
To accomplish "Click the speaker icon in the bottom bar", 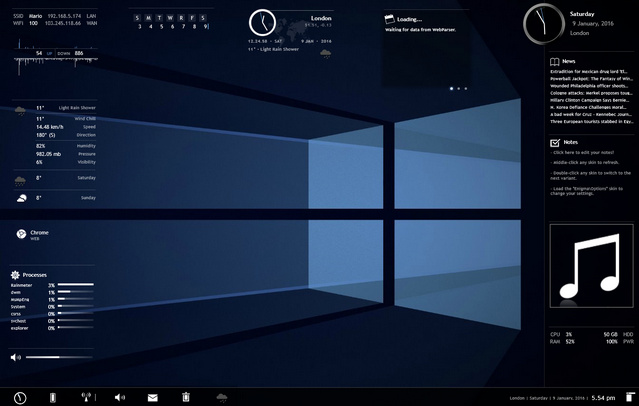I will [x=120, y=397].
